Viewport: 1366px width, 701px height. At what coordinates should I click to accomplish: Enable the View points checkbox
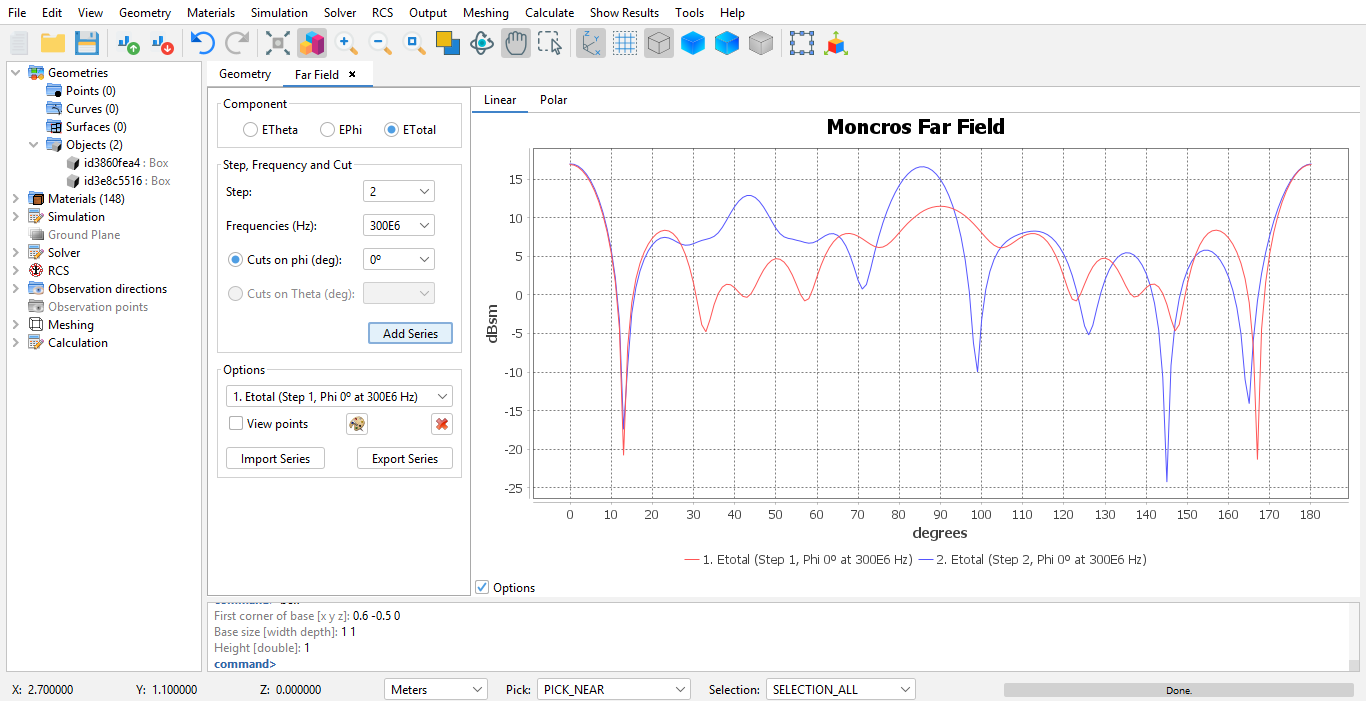coord(236,424)
